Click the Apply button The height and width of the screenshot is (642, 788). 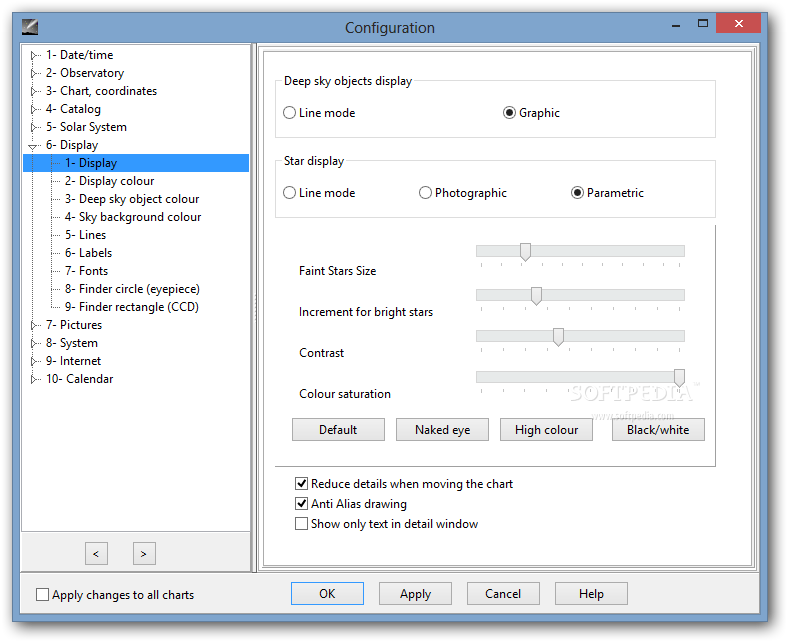click(x=415, y=594)
